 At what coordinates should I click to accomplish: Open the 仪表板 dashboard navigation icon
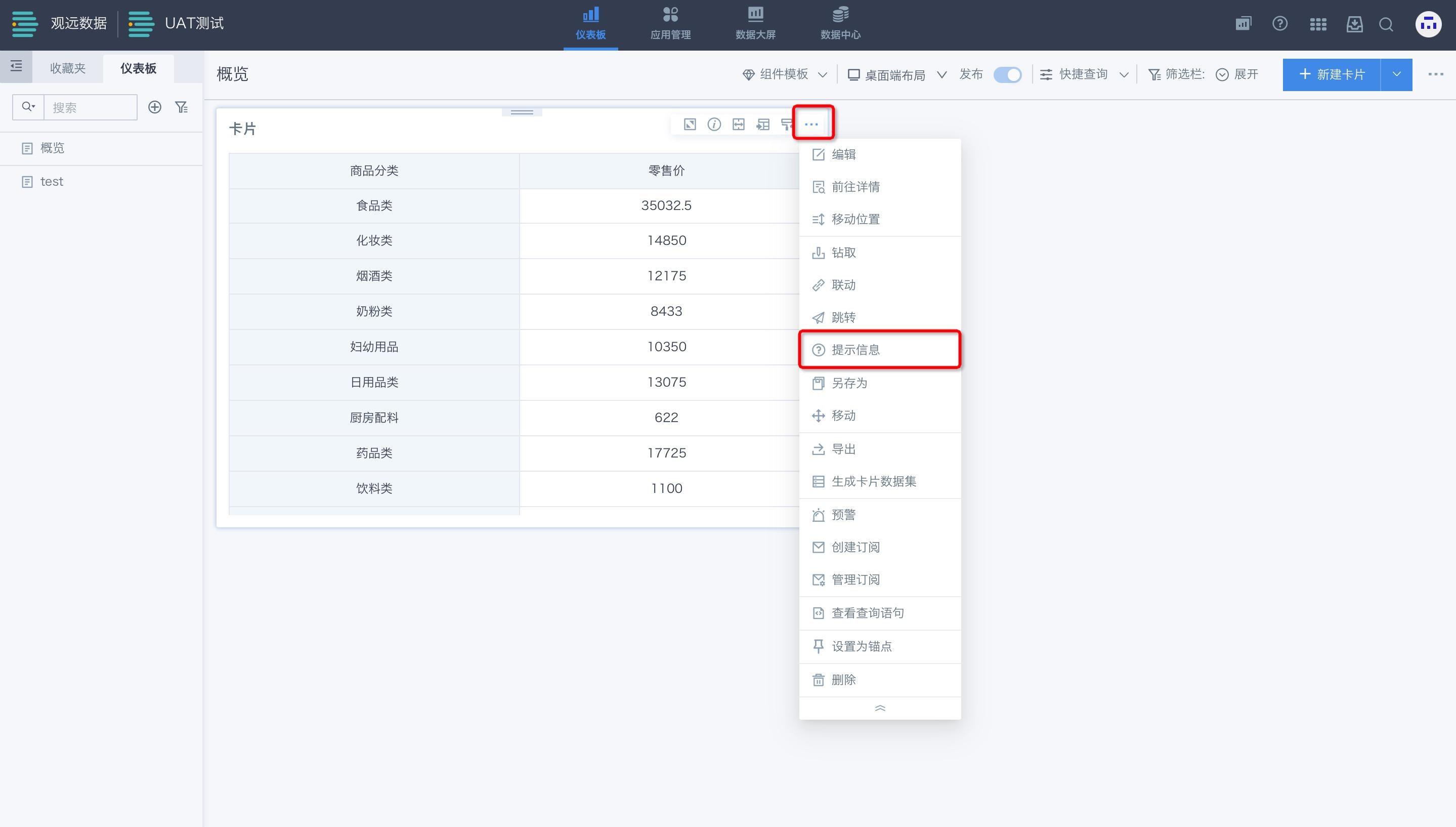point(590,15)
